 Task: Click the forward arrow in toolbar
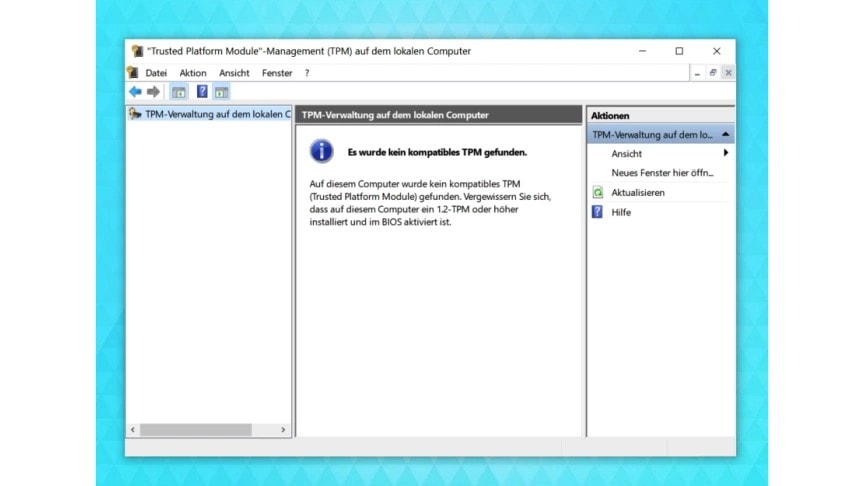[153, 92]
